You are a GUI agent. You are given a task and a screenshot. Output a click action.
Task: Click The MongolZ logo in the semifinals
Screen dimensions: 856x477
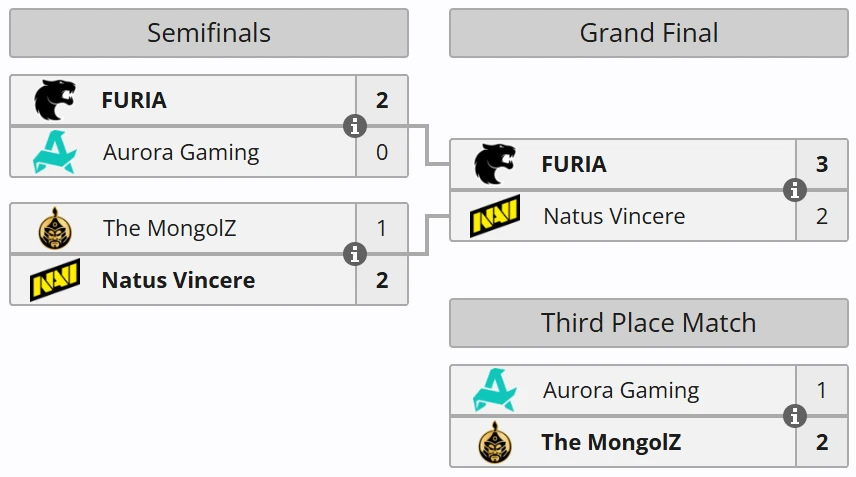pyautogui.click(x=55, y=228)
